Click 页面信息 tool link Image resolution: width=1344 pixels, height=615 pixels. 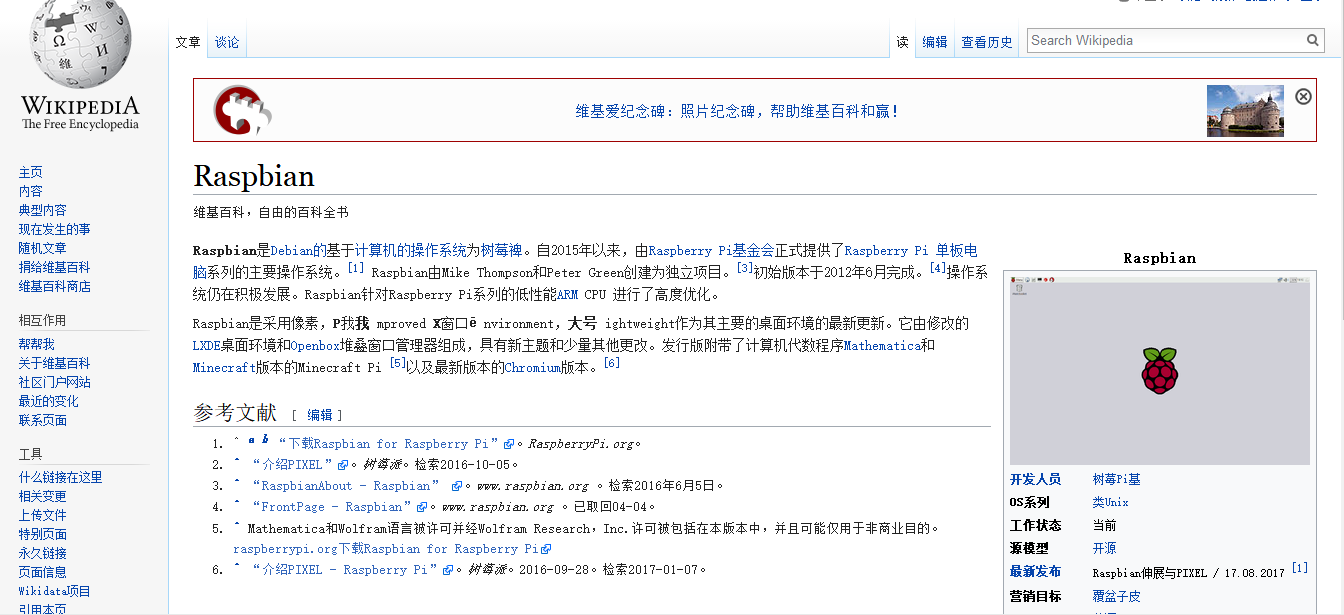click(x=43, y=572)
